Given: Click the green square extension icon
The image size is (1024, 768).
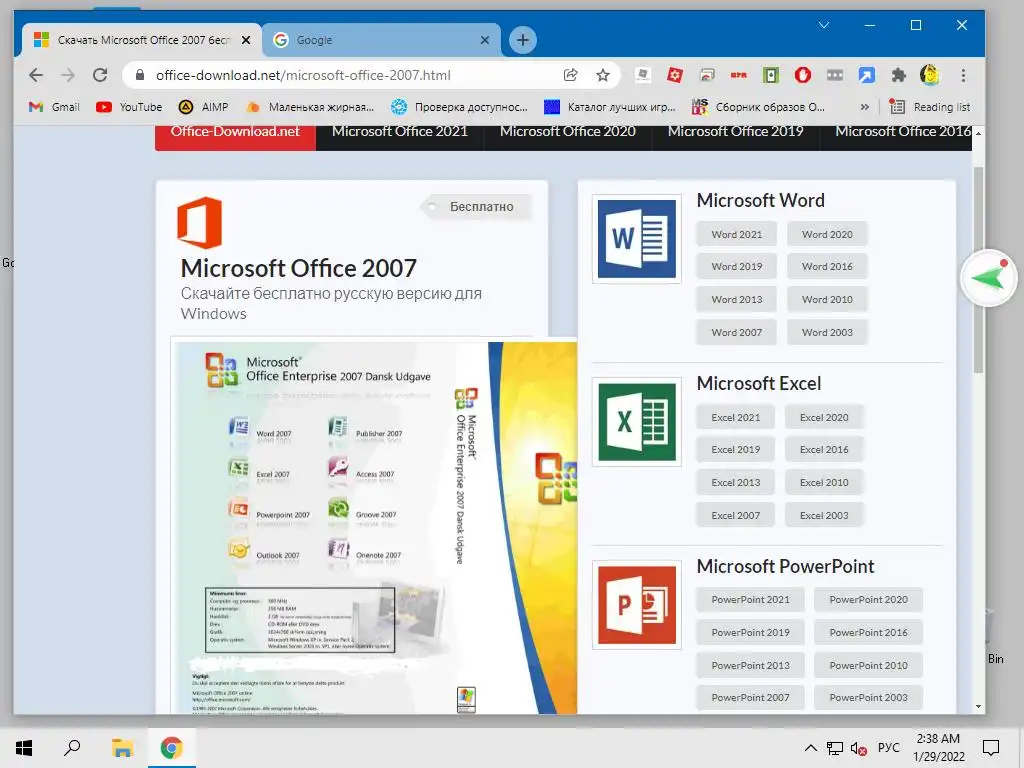Looking at the screenshot, I should coord(771,75).
